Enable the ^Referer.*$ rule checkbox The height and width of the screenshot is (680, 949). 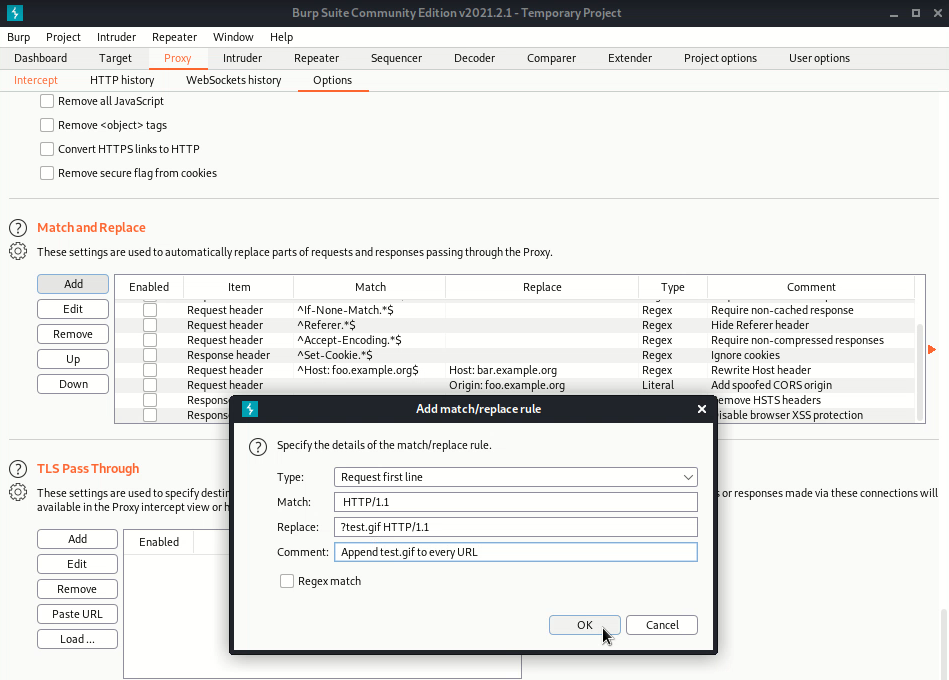pyautogui.click(x=150, y=325)
